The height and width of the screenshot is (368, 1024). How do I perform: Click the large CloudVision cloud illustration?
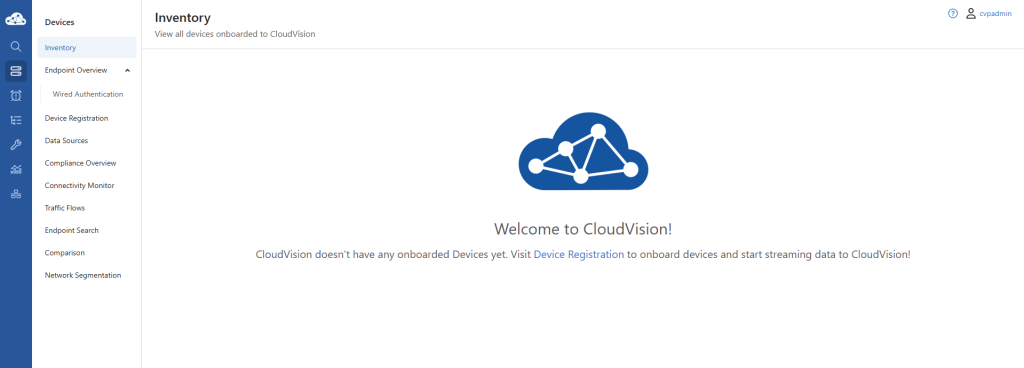point(583,151)
